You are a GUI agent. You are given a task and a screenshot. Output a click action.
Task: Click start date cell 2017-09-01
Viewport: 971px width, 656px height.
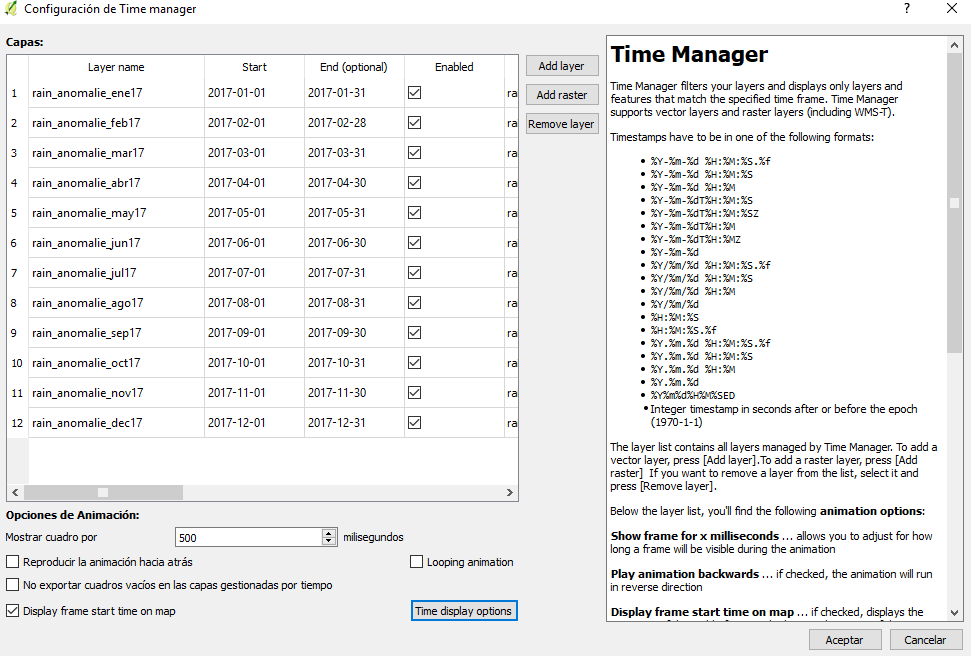(x=255, y=333)
